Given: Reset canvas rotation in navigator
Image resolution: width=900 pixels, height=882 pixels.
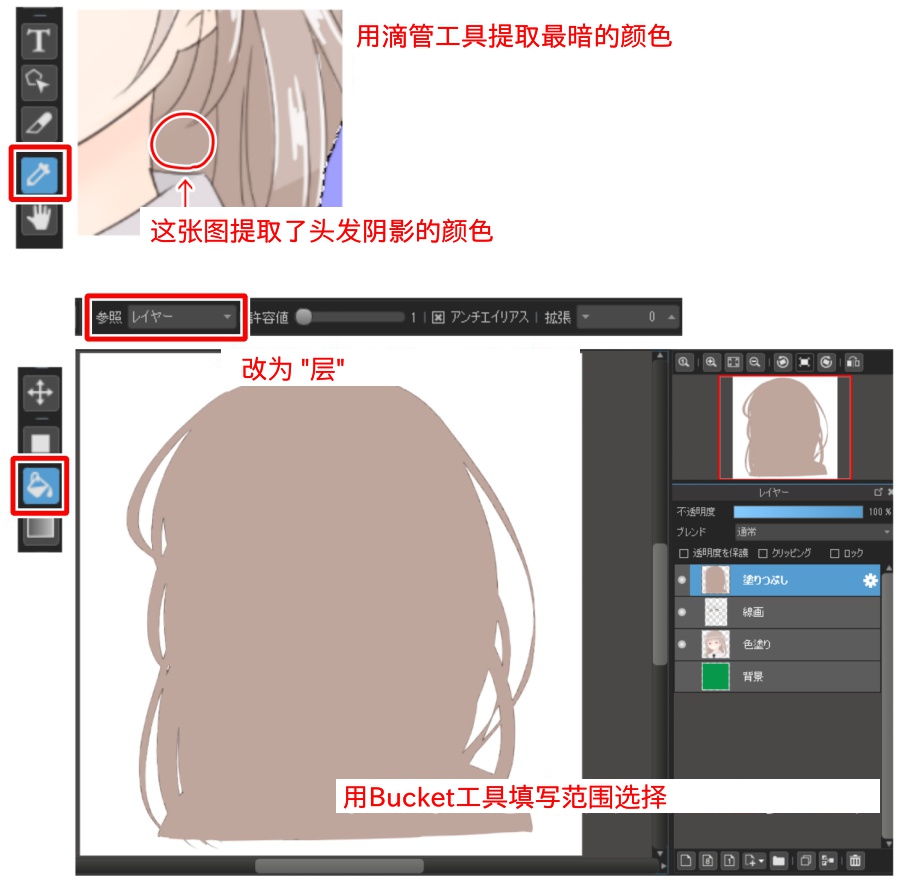Looking at the screenshot, I should click(x=804, y=363).
